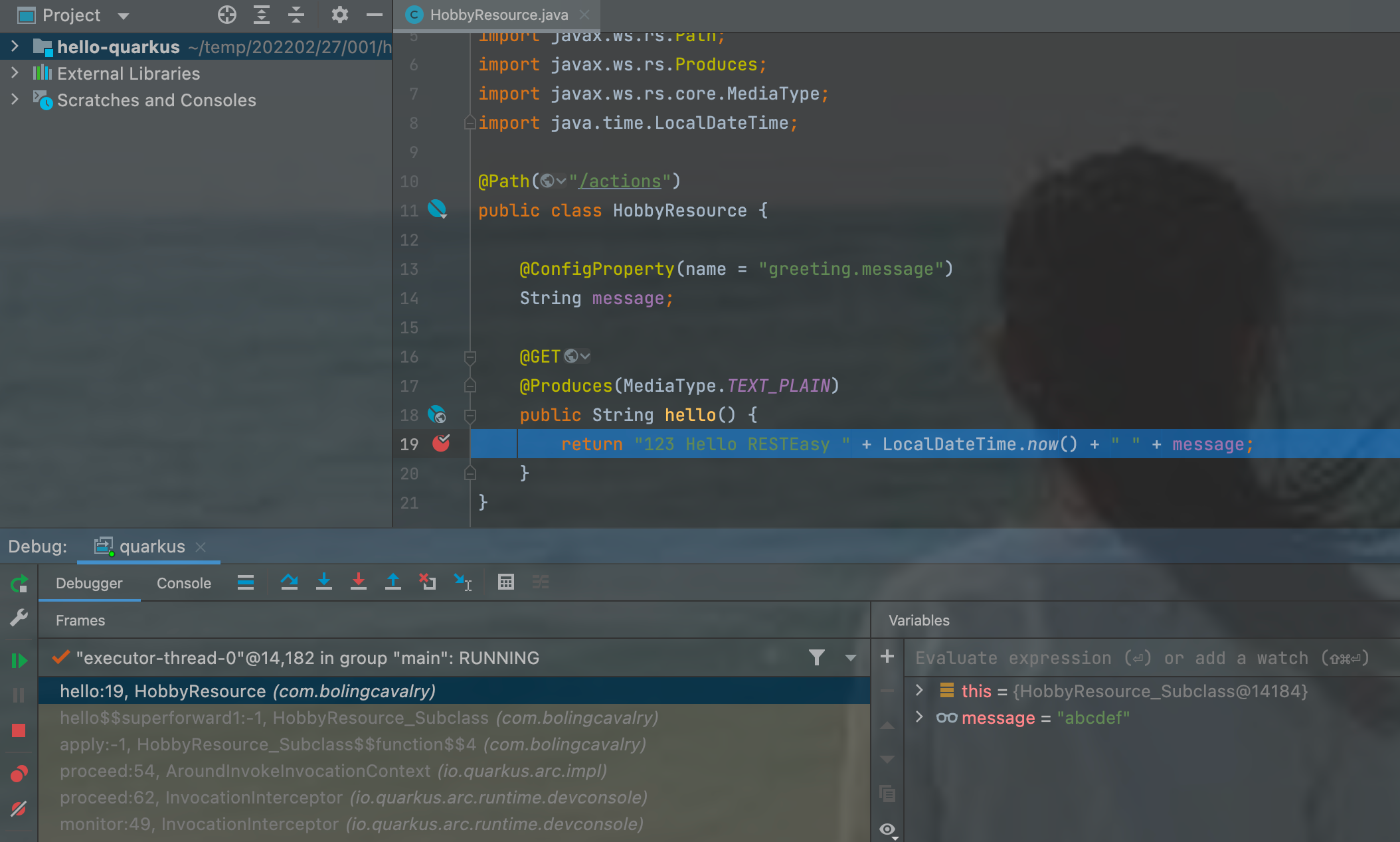
Task: Select the HobbyResource.java editor tab
Action: (498, 15)
